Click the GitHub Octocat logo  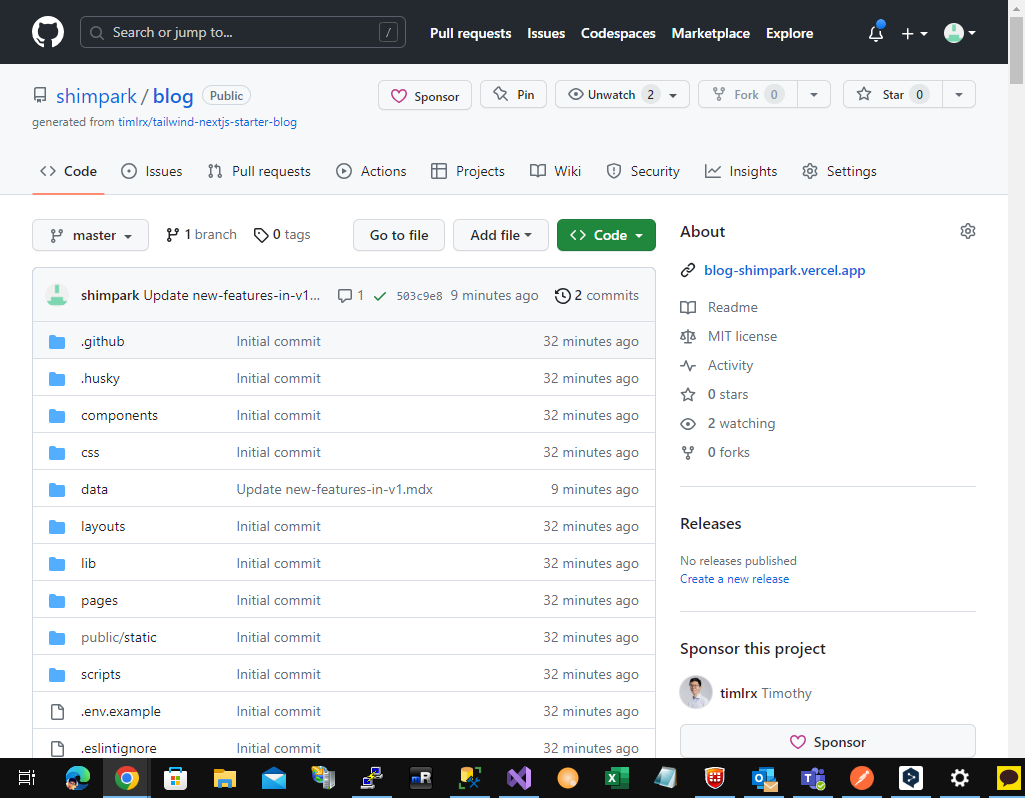click(48, 33)
